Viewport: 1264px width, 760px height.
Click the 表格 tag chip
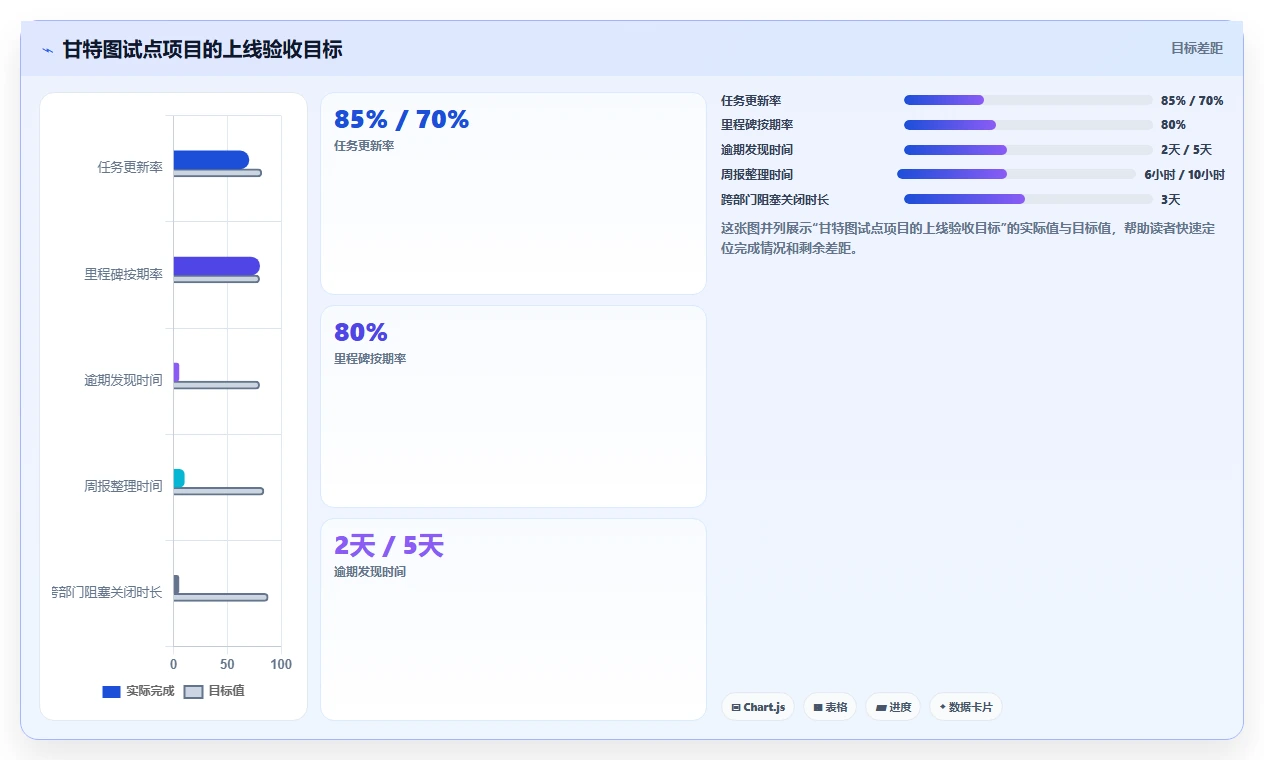830,707
